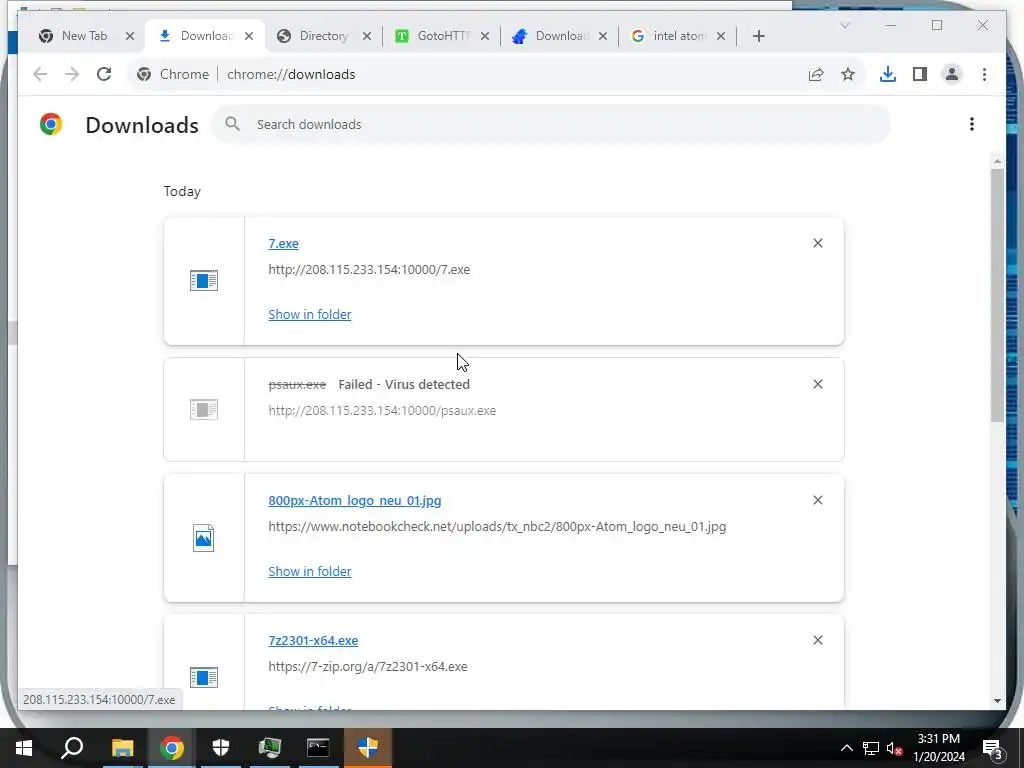This screenshot has width=1024, height=768.
Task: Remove 7.exe from downloads list
Action: coord(818,243)
